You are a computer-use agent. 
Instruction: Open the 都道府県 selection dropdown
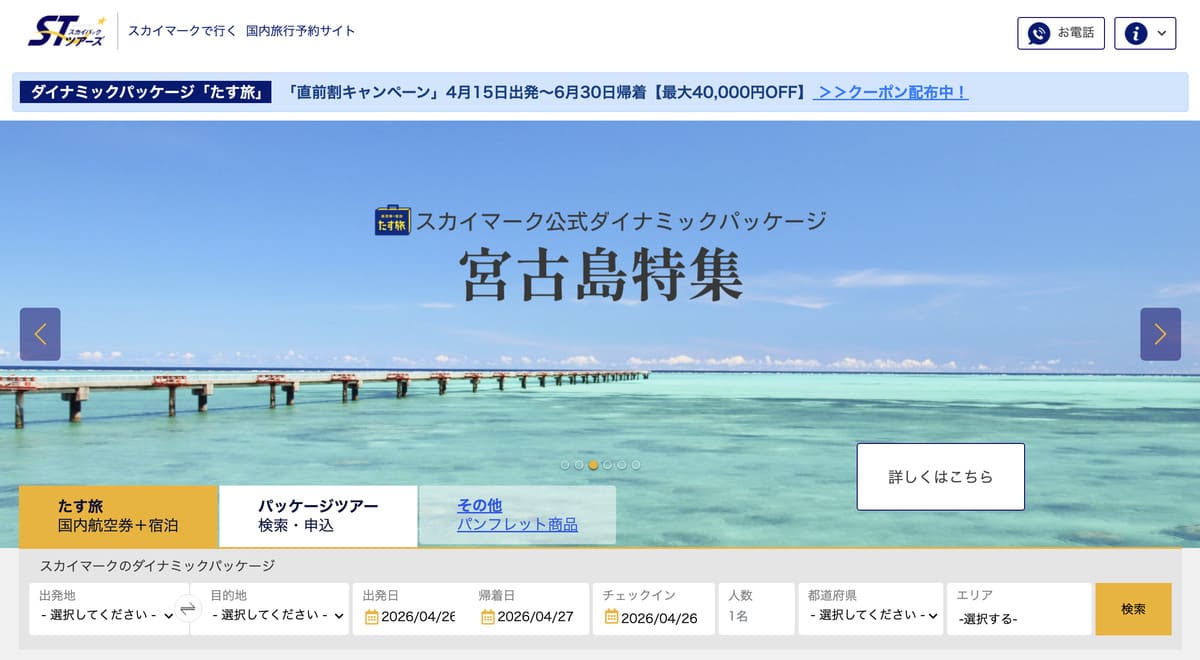click(x=870, y=615)
